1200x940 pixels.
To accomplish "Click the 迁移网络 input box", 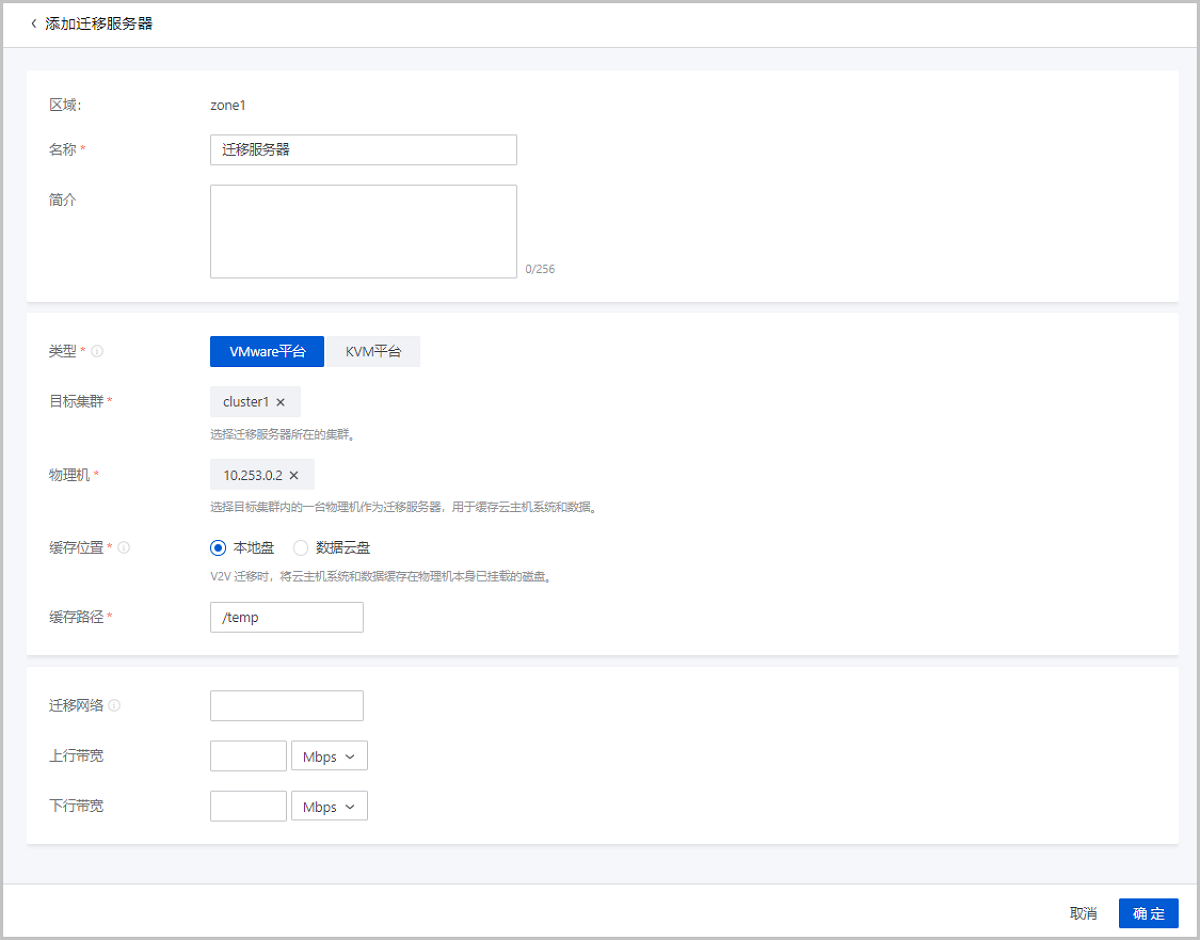I will tap(286, 706).
